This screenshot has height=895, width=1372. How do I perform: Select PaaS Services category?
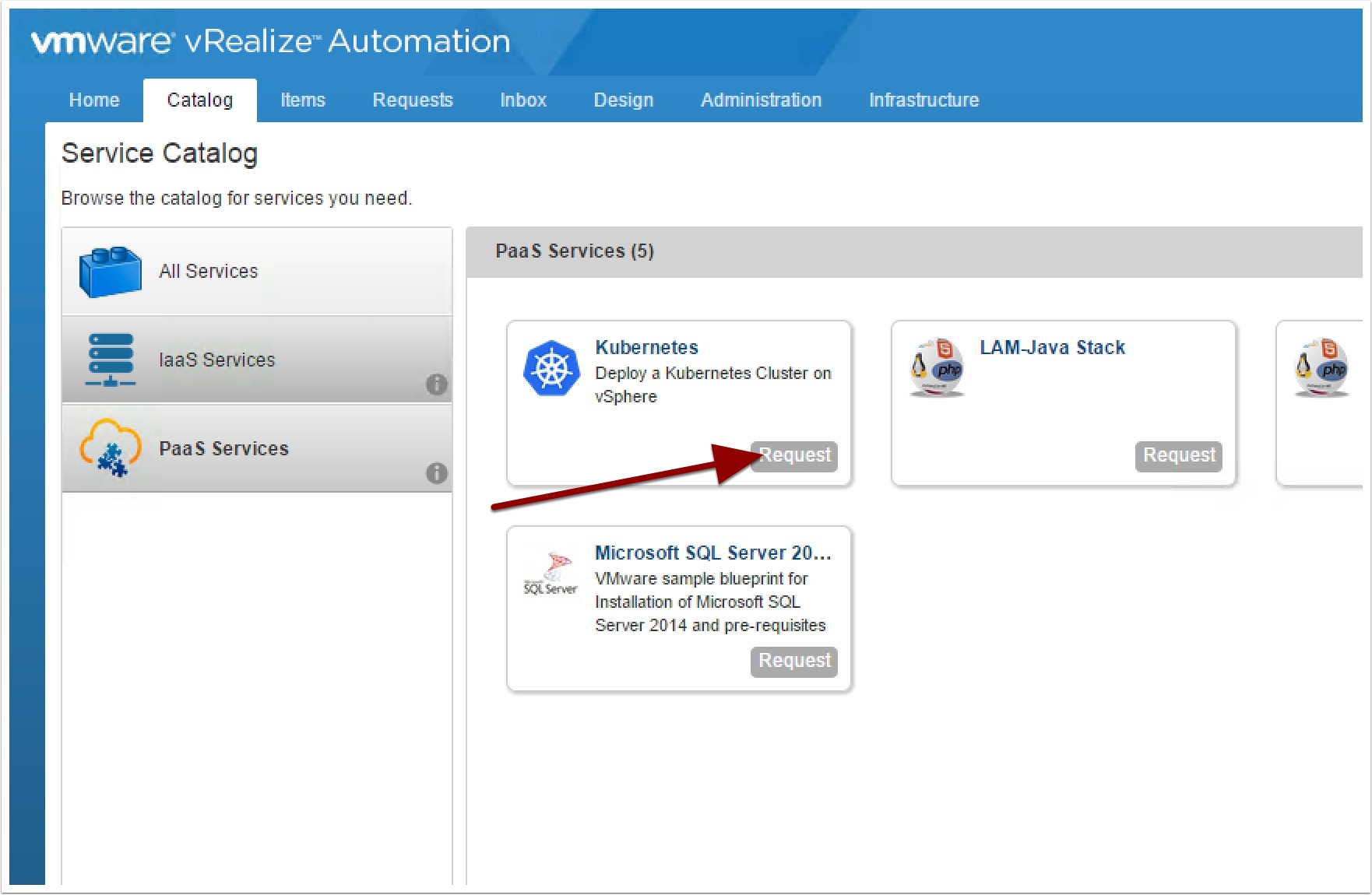tap(257, 448)
